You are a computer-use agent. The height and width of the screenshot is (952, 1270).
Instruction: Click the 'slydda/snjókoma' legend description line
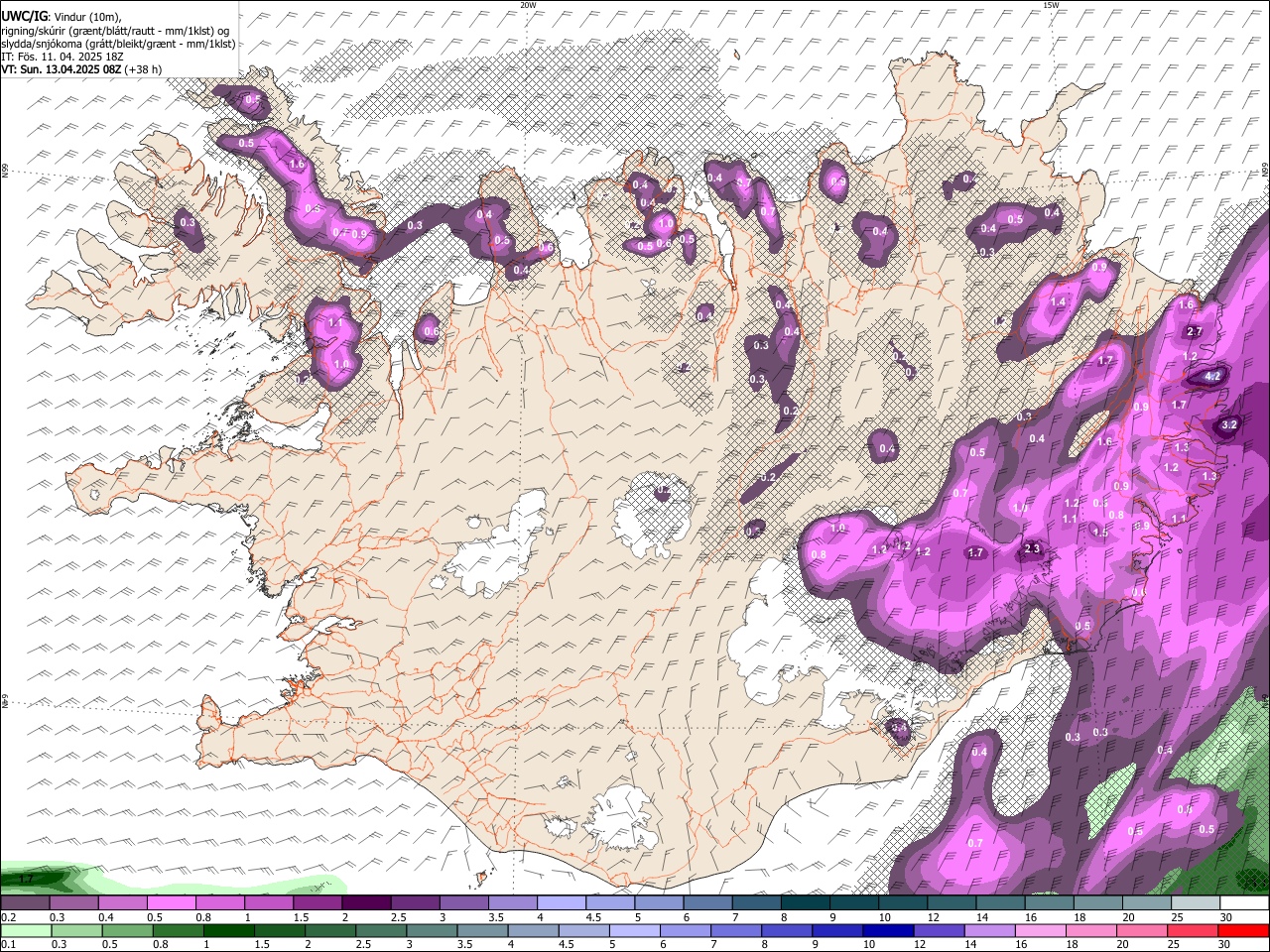[118, 44]
